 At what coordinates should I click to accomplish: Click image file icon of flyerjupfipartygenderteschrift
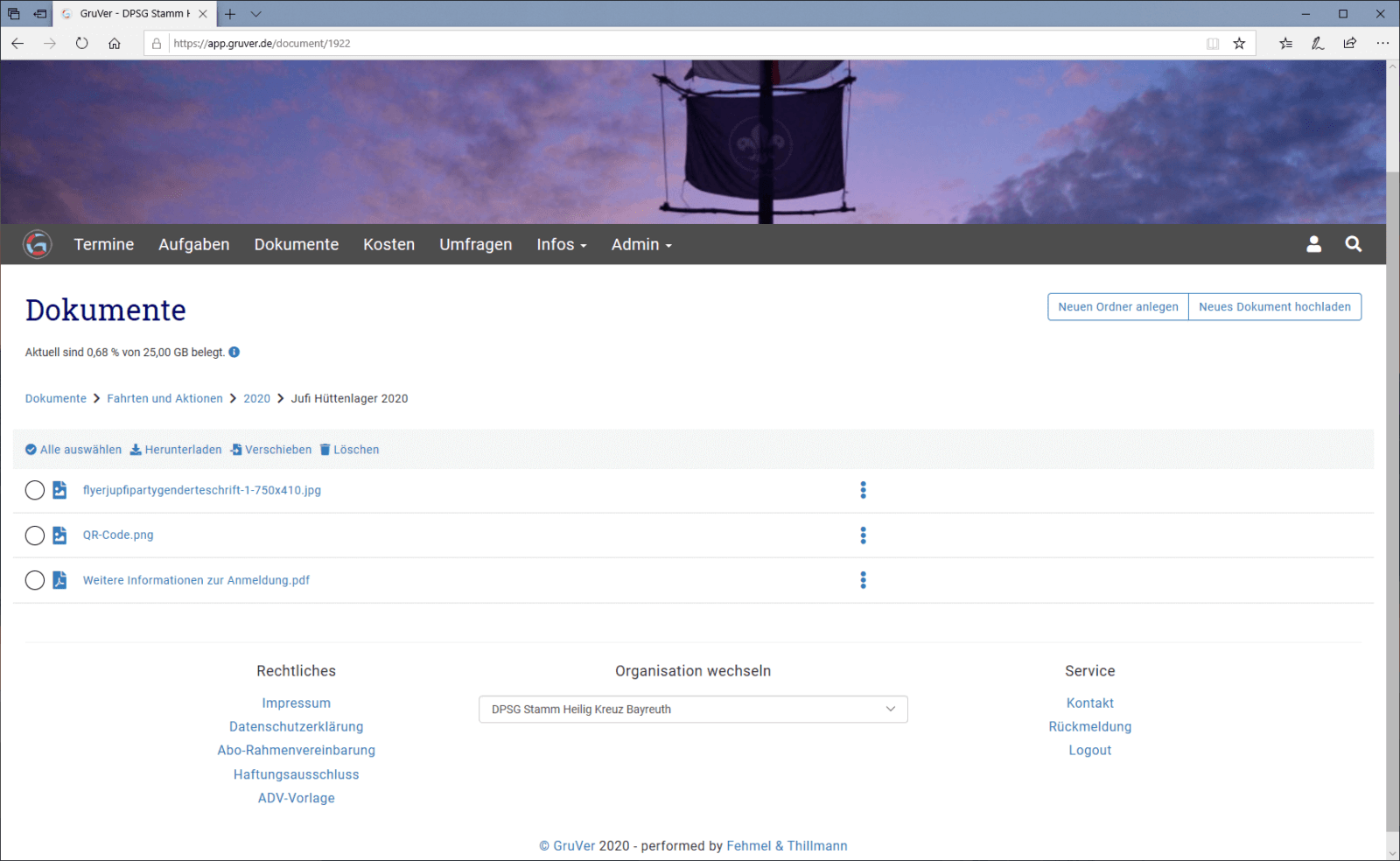59,490
